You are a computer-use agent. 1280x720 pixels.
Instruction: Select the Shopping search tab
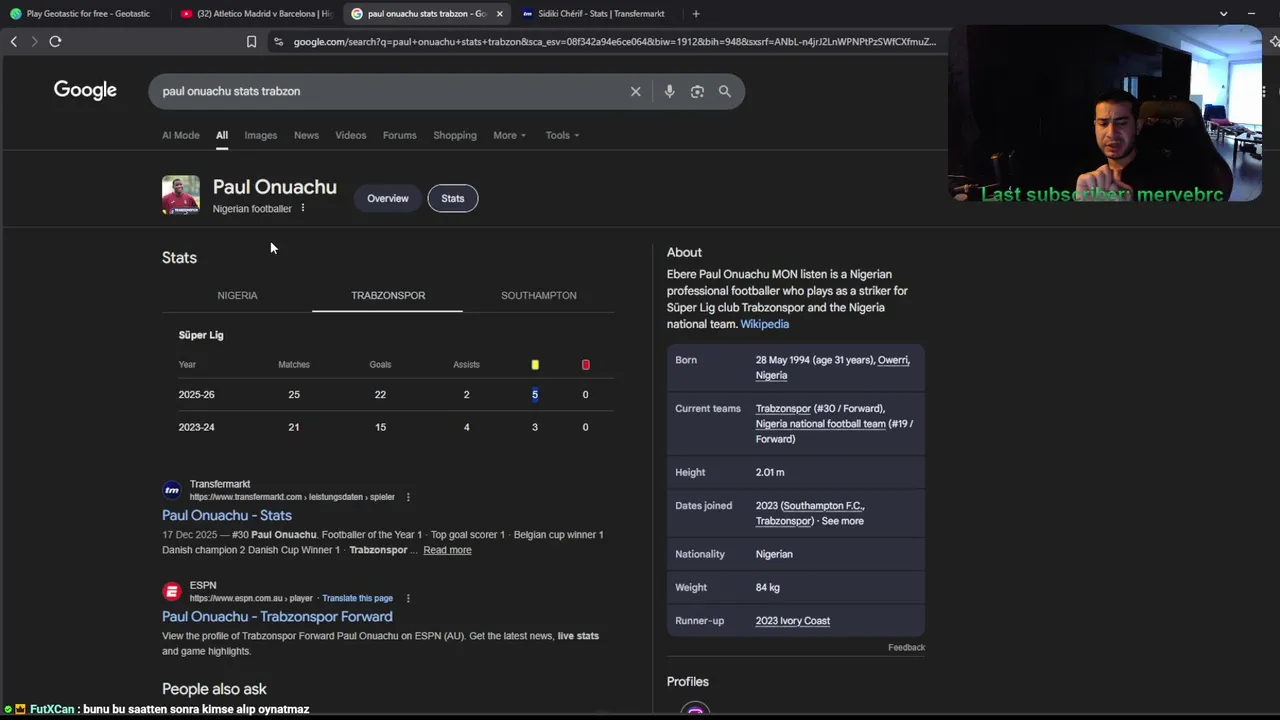coord(455,135)
